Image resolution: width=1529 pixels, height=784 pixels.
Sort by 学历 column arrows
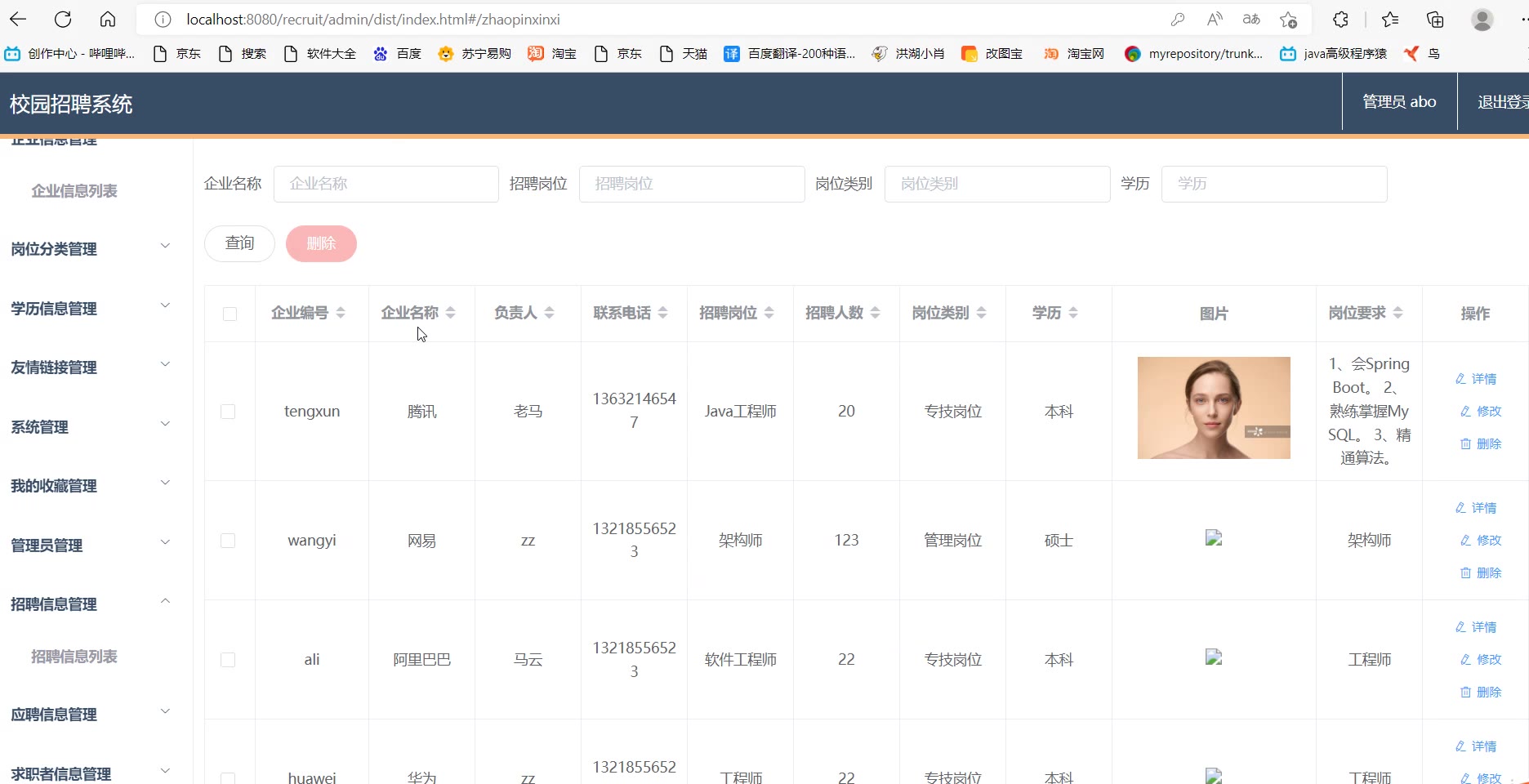[1073, 313]
